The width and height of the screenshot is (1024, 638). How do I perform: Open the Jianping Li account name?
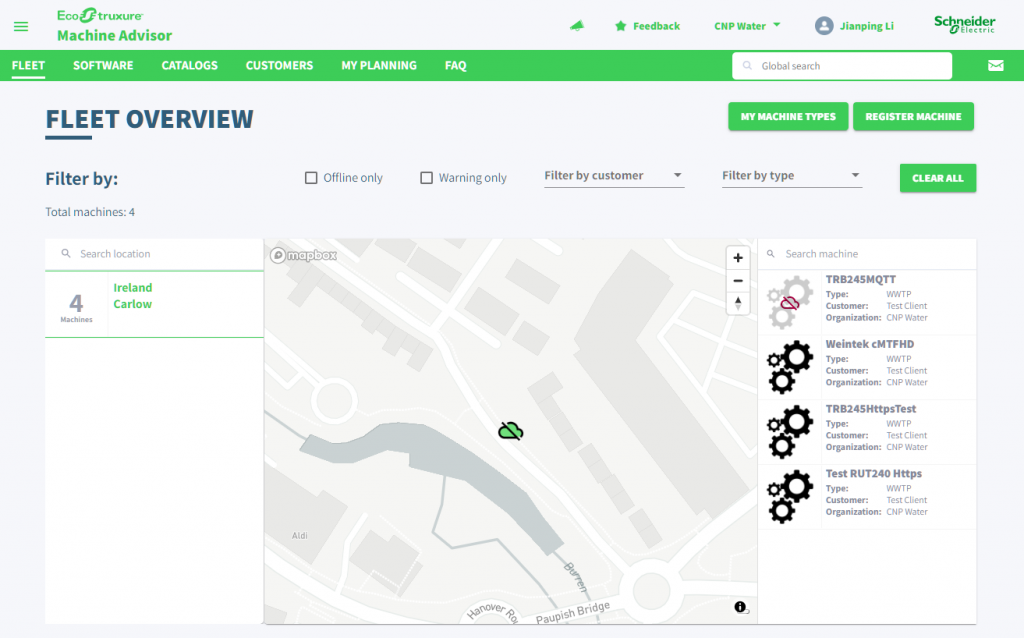pos(867,26)
